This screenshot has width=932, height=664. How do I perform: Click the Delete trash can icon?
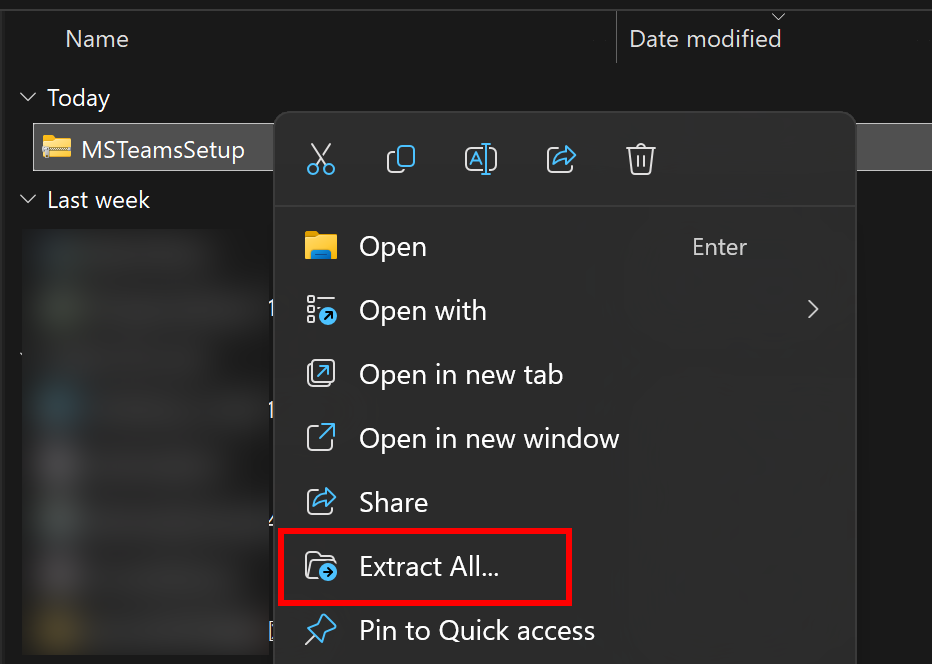(x=641, y=159)
